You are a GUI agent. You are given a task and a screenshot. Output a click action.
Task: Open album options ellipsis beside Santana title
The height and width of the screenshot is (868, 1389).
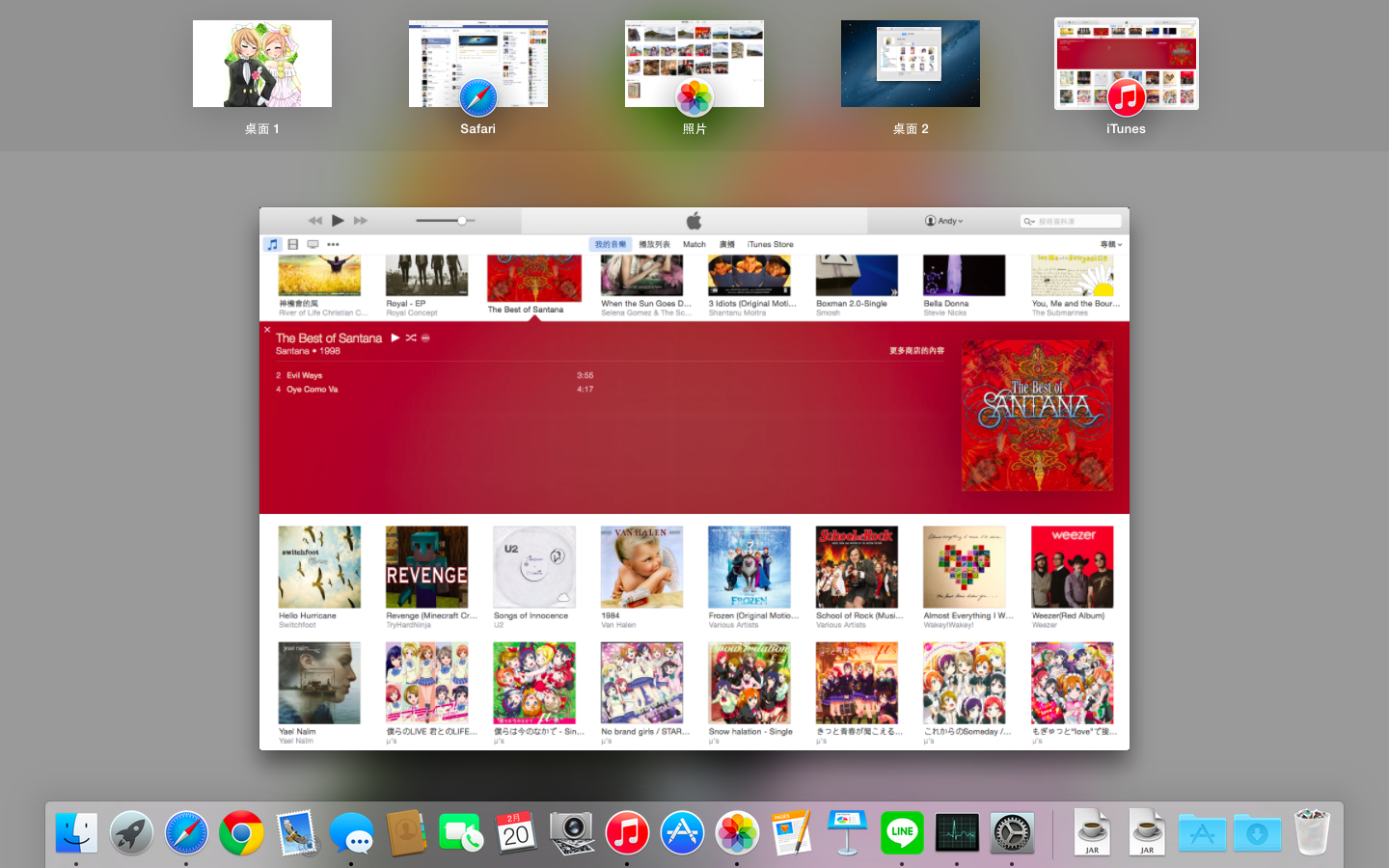[x=425, y=338]
